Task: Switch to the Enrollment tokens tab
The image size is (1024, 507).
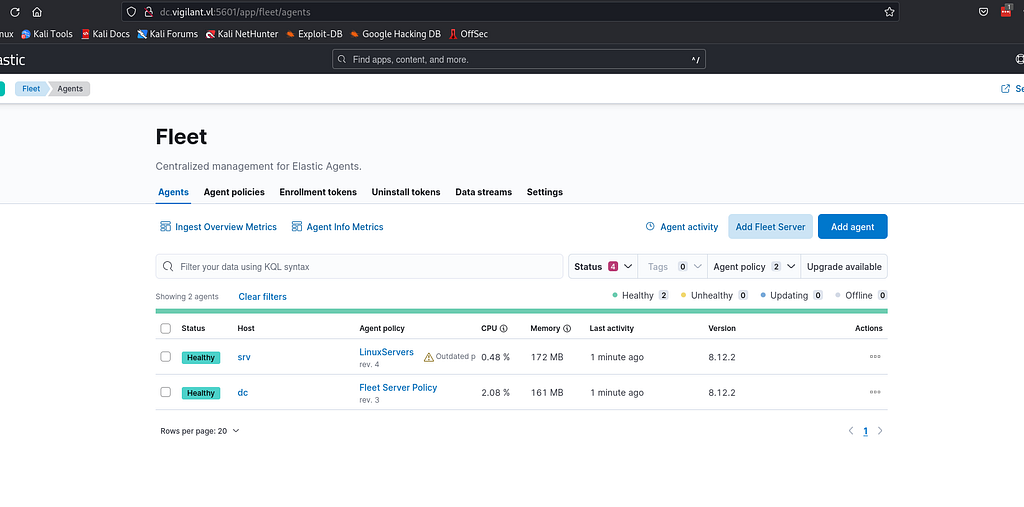Action: tap(318, 192)
